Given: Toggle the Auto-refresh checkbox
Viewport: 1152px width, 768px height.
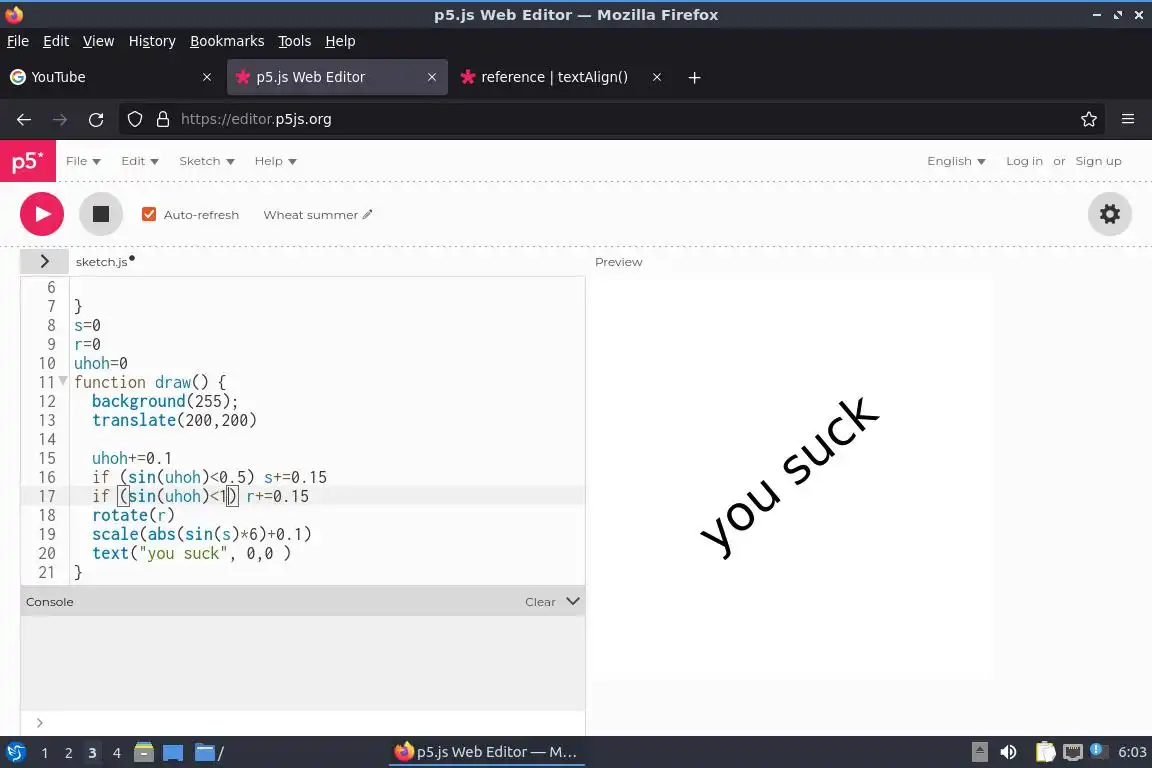Looking at the screenshot, I should pos(149,215).
